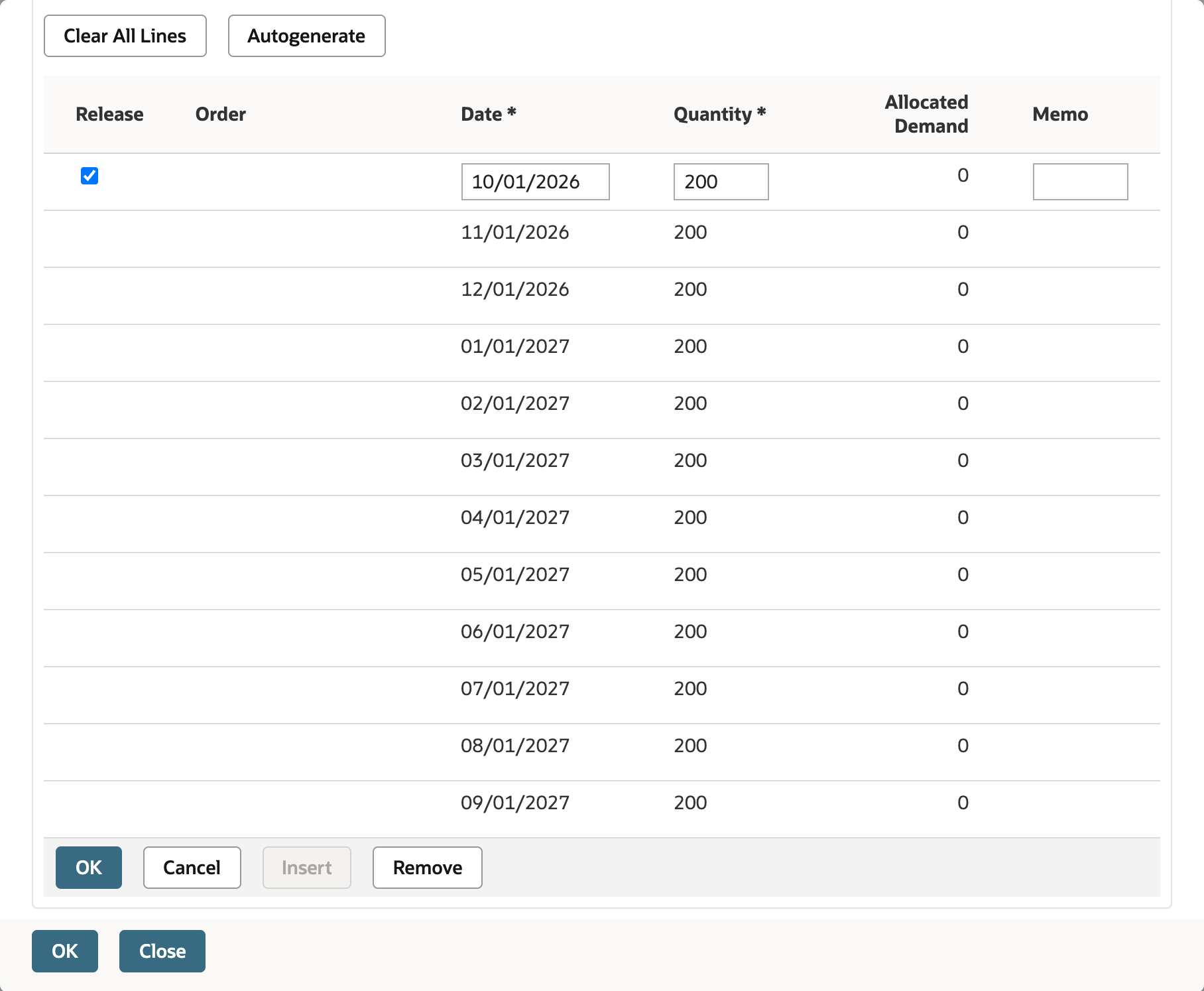
Task: Click the Close button
Action: tap(162, 951)
